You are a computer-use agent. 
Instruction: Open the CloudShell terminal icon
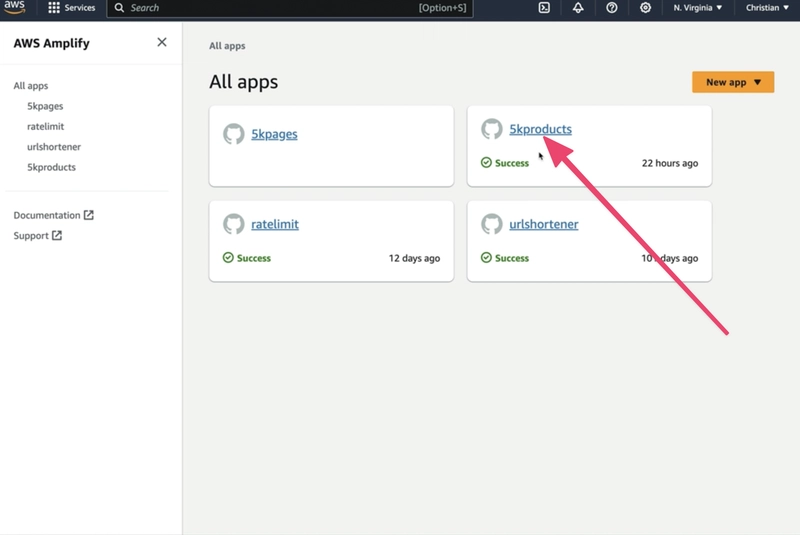coord(544,8)
